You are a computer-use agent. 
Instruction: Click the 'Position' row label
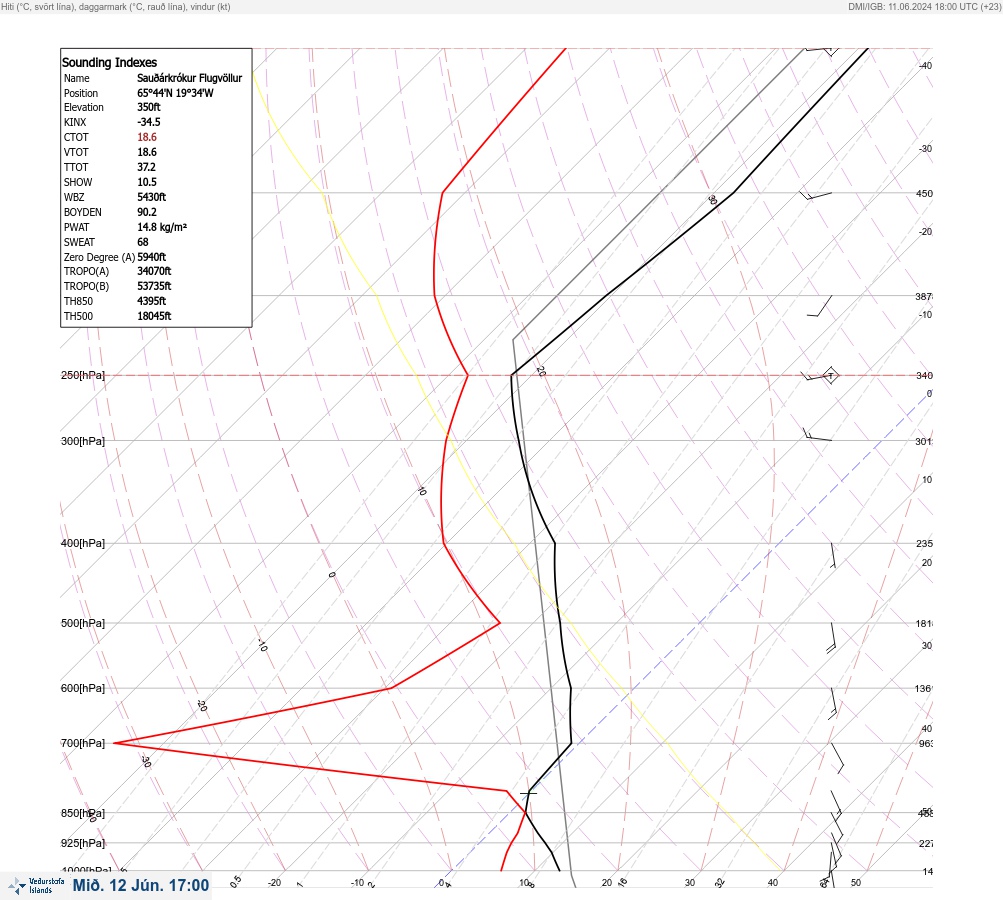[81, 93]
